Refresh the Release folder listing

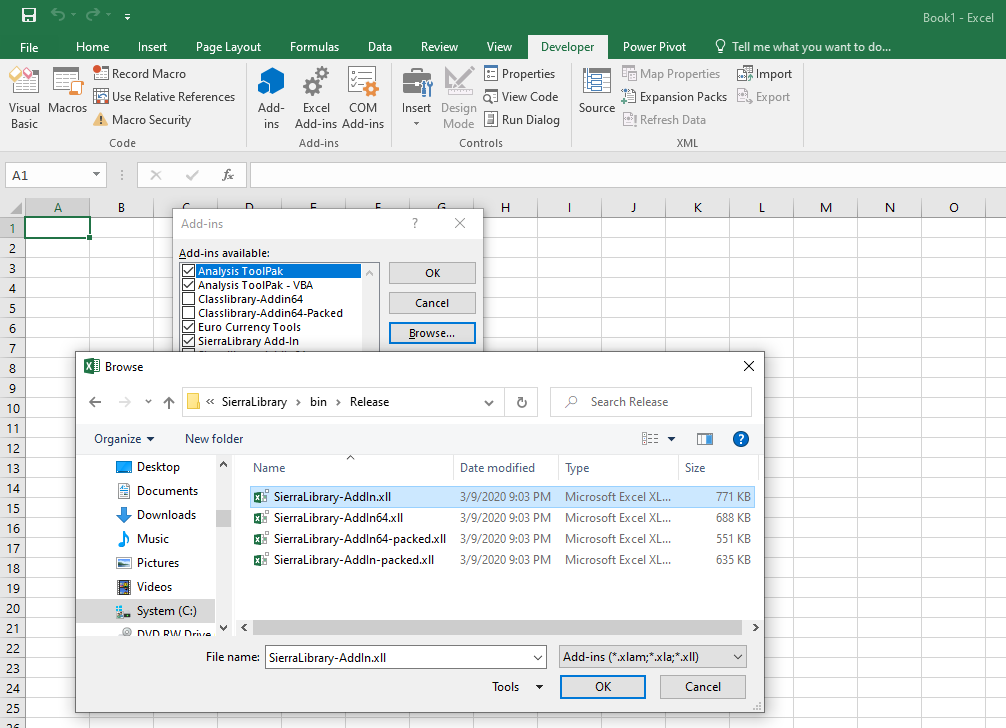522,402
